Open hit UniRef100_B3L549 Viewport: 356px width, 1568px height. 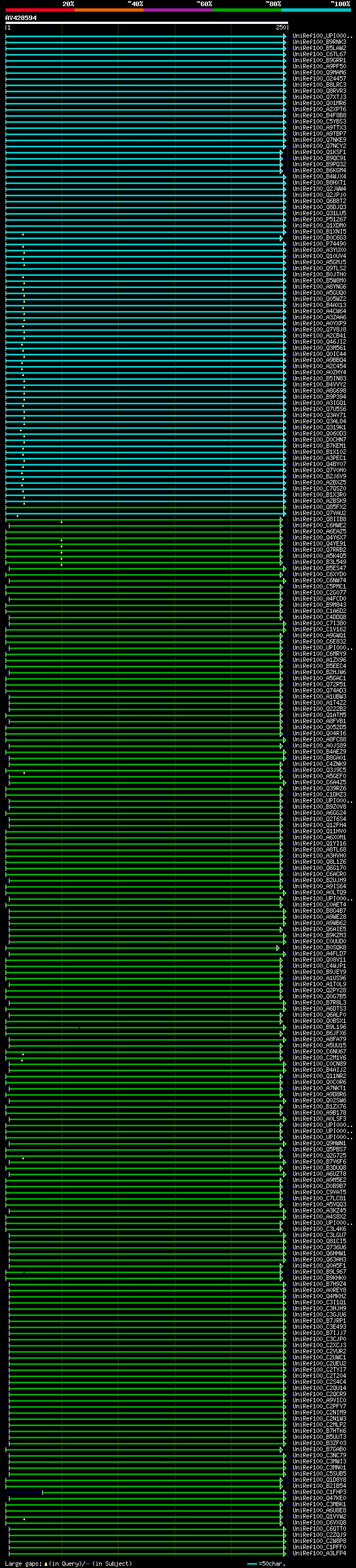(319, 562)
